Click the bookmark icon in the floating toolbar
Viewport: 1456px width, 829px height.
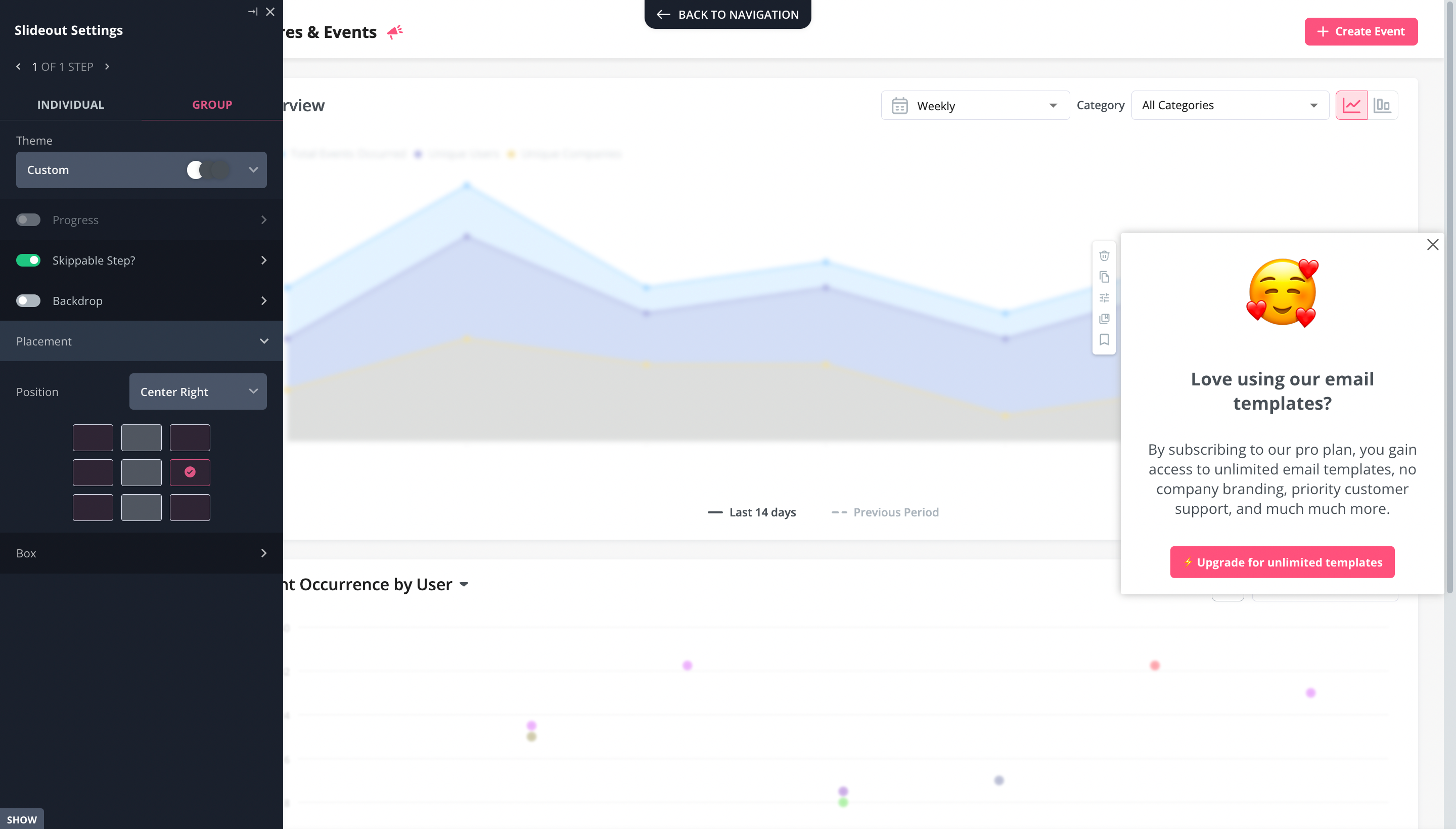pos(1104,339)
